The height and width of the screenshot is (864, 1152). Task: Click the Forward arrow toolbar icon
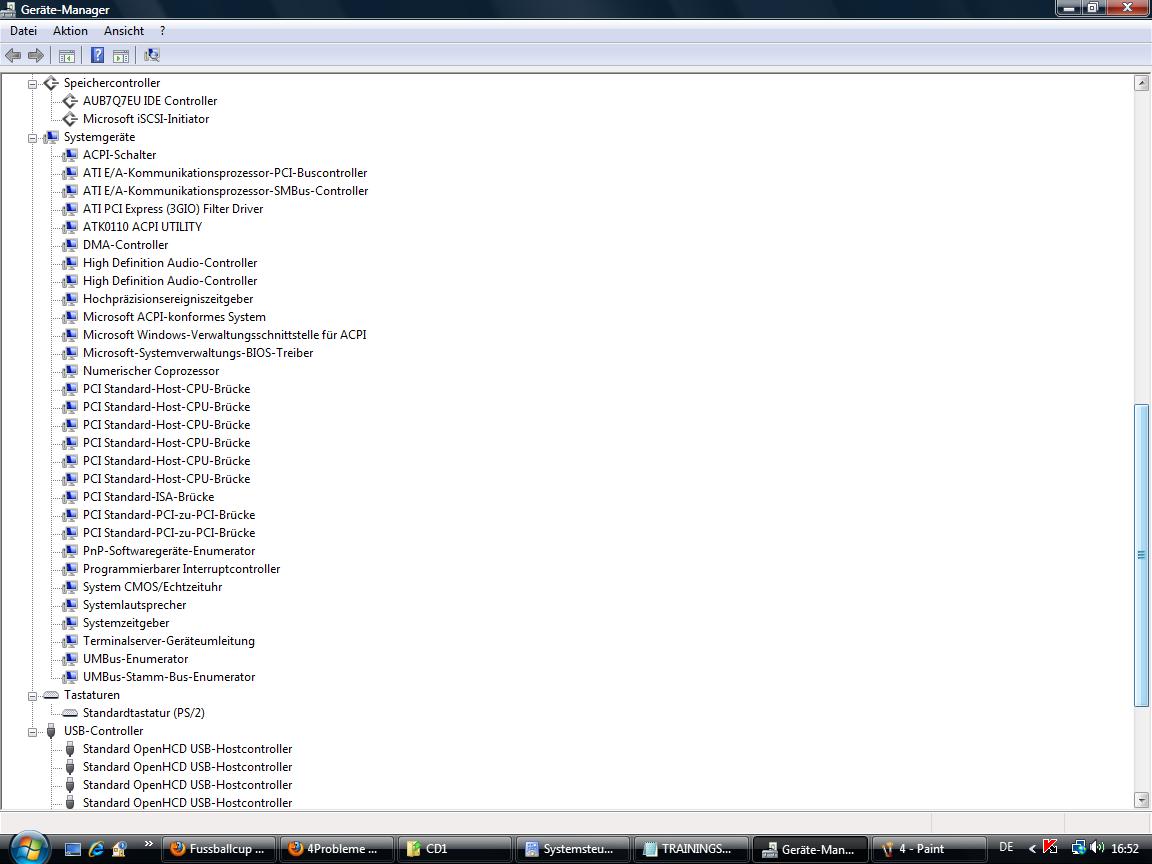pyautogui.click(x=35, y=55)
